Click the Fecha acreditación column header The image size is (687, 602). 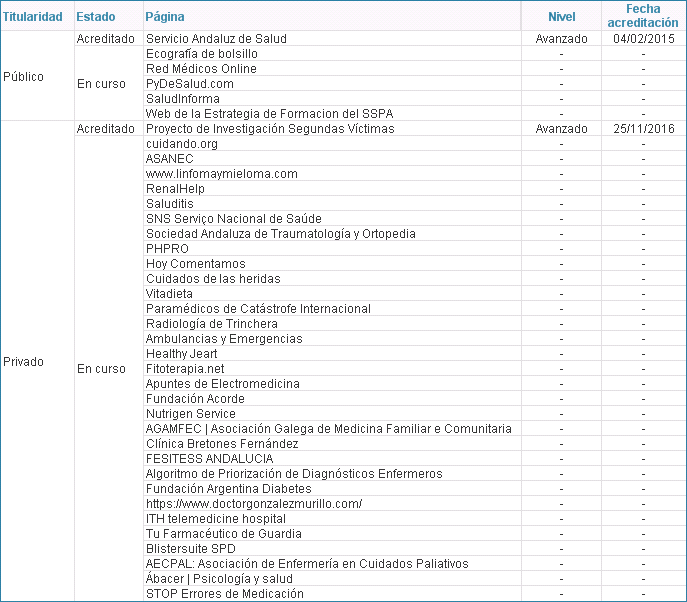(x=643, y=16)
